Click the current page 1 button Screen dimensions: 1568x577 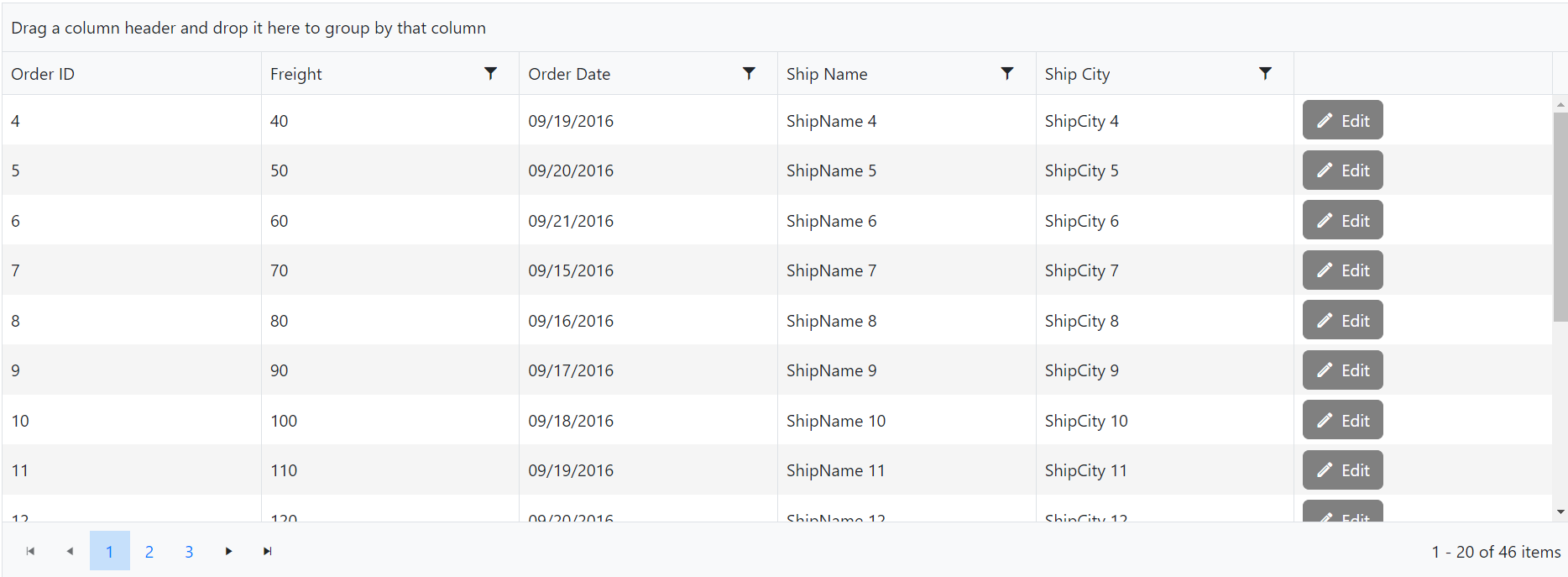109,551
